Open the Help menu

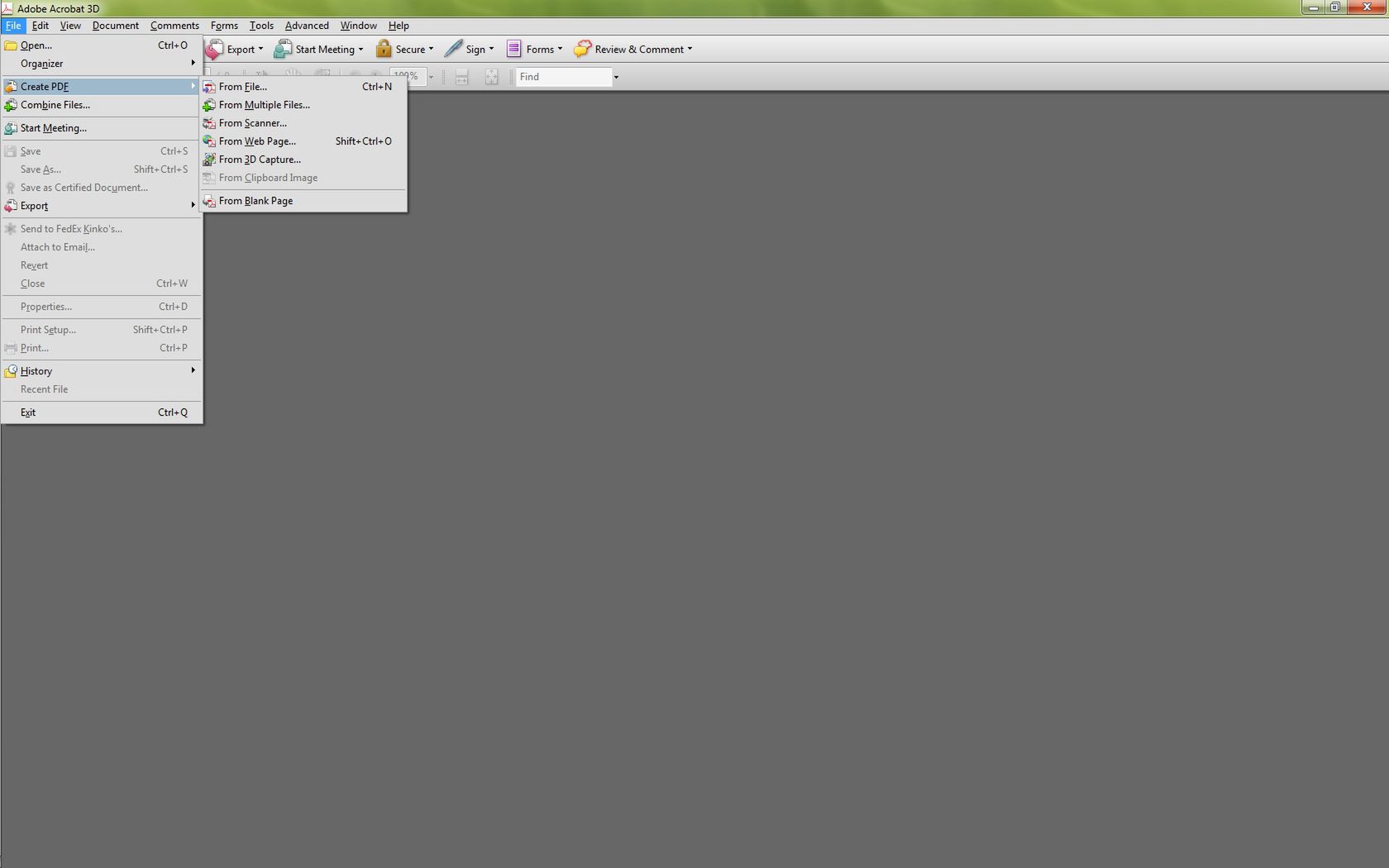(x=399, y=26)
